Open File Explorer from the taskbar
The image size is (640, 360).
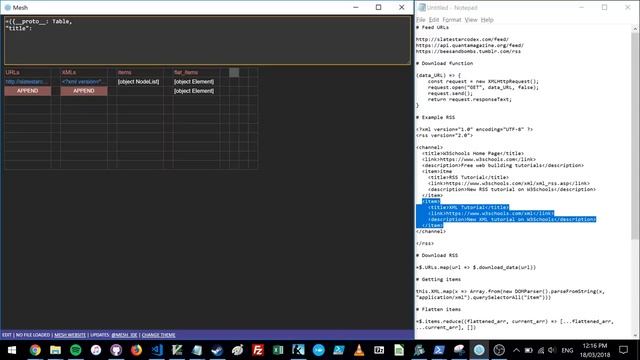[56, 350]
